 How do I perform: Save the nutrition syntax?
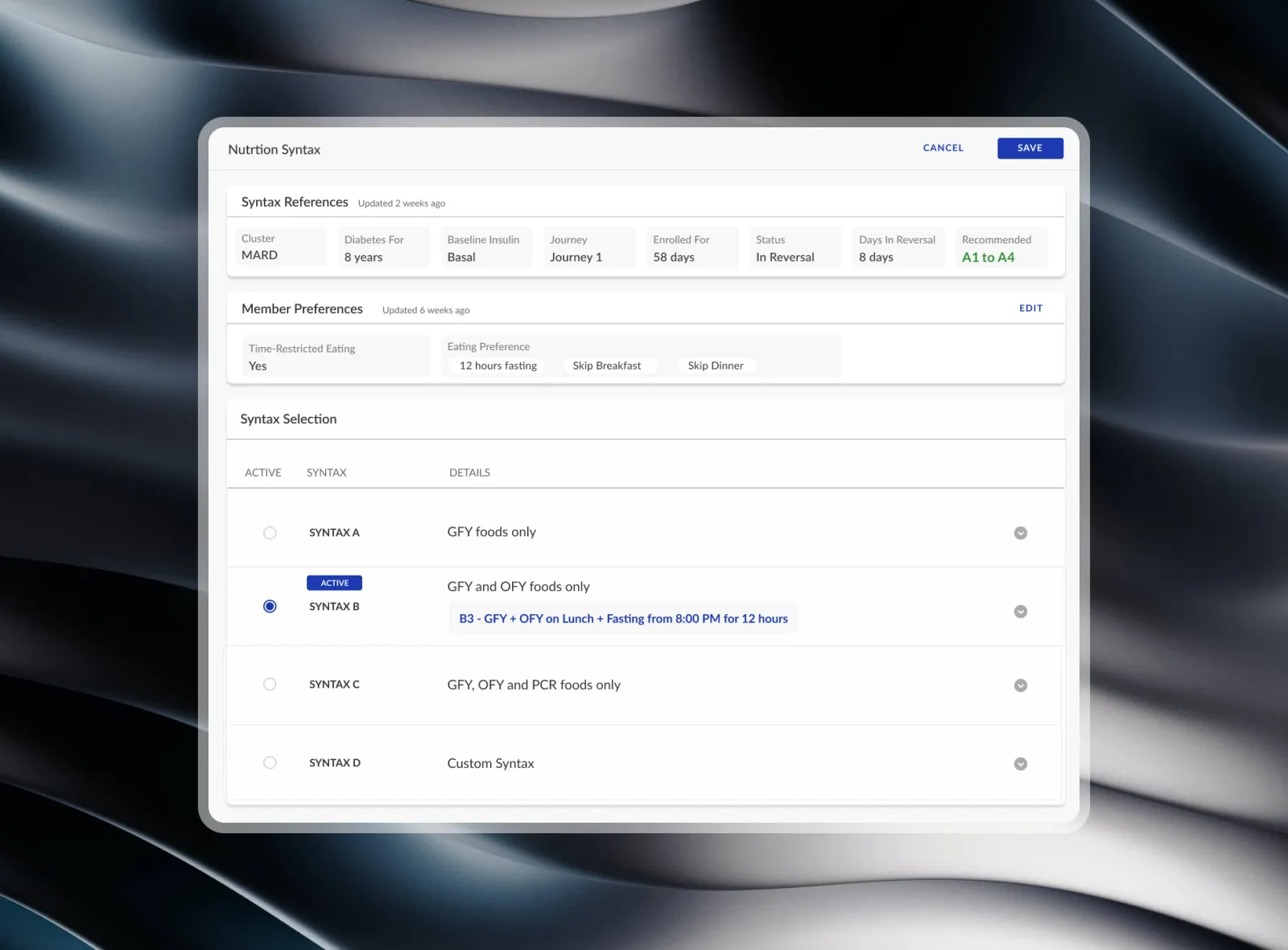[x=1030, y=148]
